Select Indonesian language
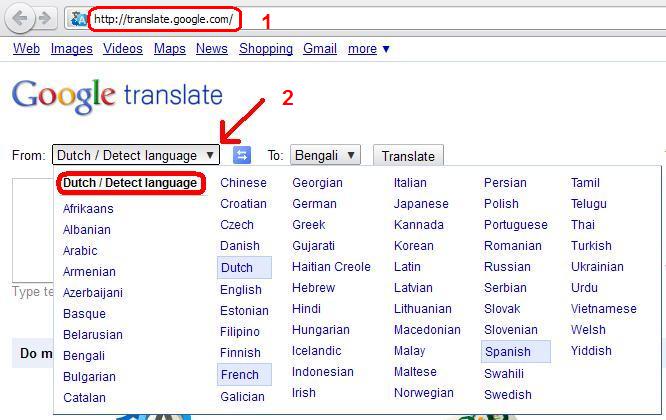 pyautogui.click(x=323, y=372)
